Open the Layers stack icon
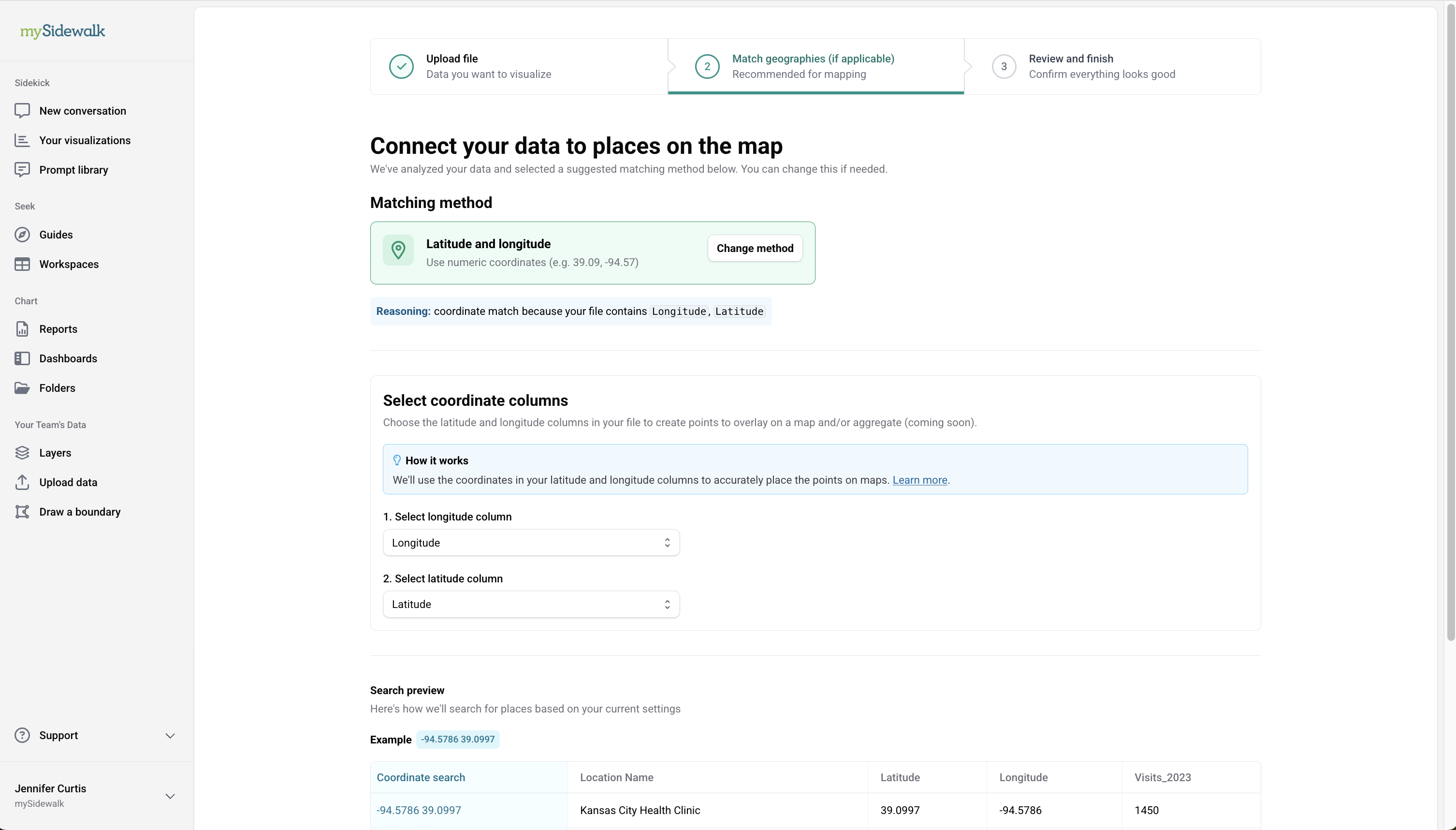This screenshot has width=1456, height=830. click(x=22, y=453)
